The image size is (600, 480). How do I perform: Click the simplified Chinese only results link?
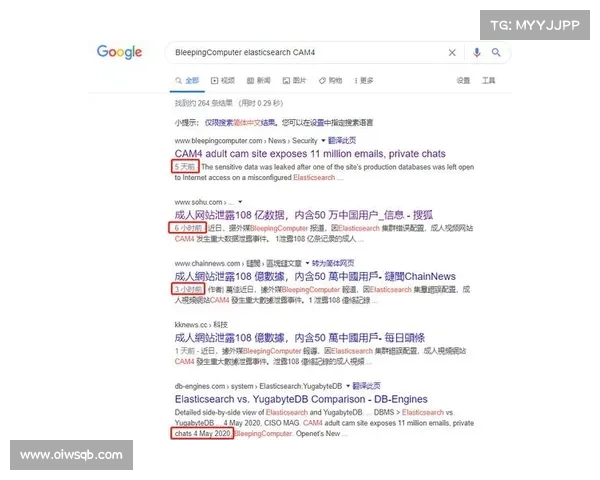point(240,122)
